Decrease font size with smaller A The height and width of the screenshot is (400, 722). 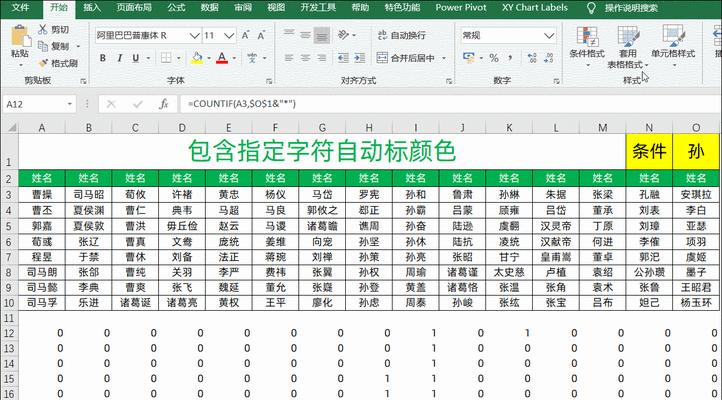click(x=261, y=35)
